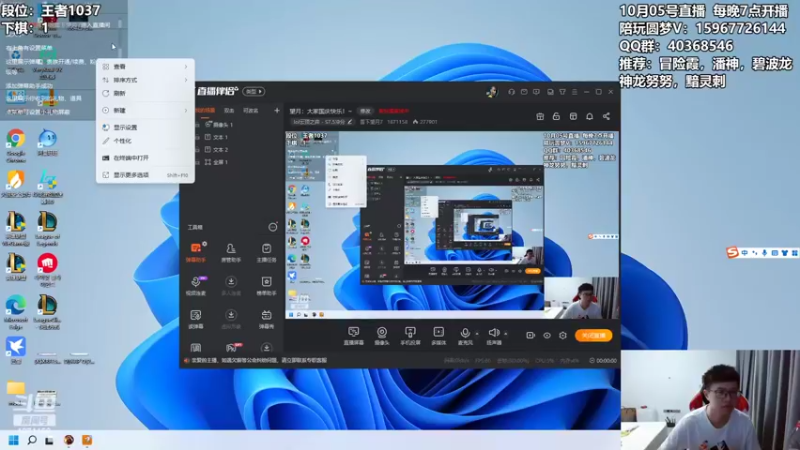Start recording with the camcorder icon
Viewport: 800px width, 450px height.
pyautogui.click(x=531, y=335)
